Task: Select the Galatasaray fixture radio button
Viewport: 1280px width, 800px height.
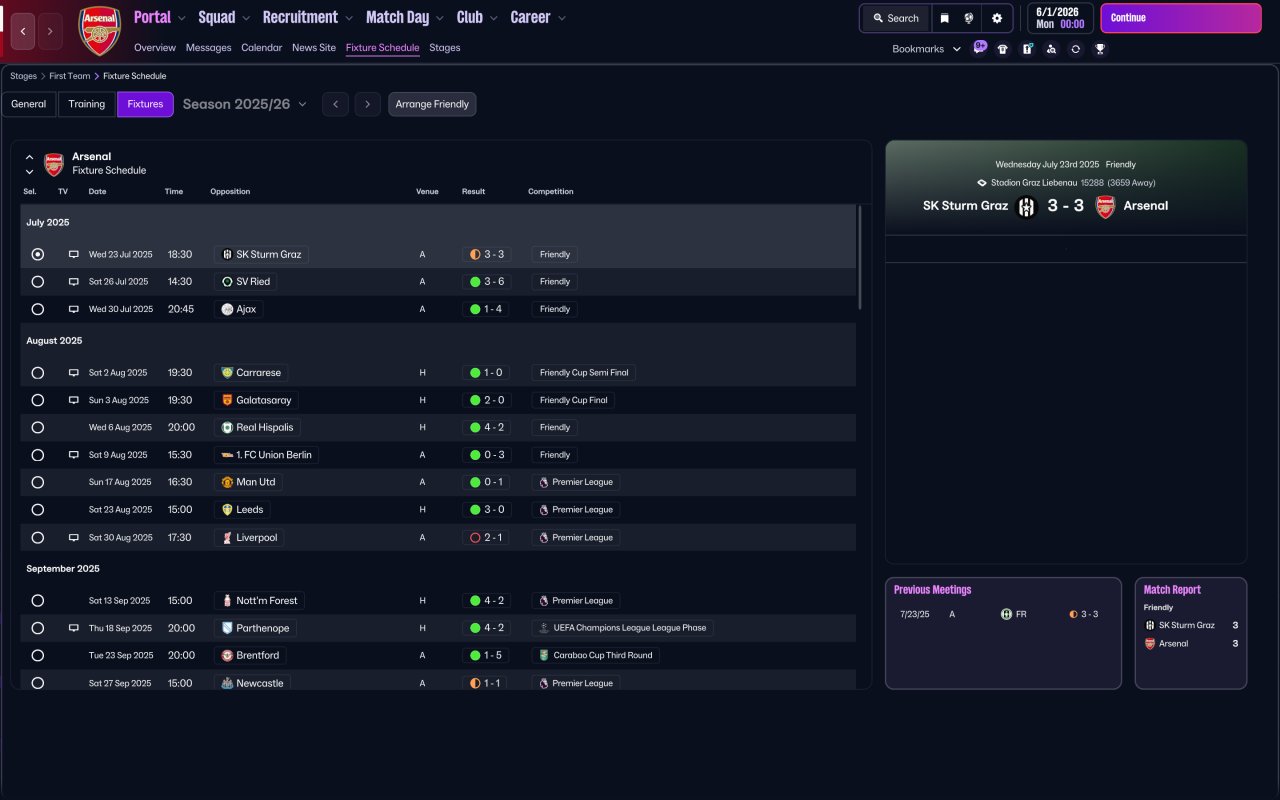Action: tap(38, 400)
